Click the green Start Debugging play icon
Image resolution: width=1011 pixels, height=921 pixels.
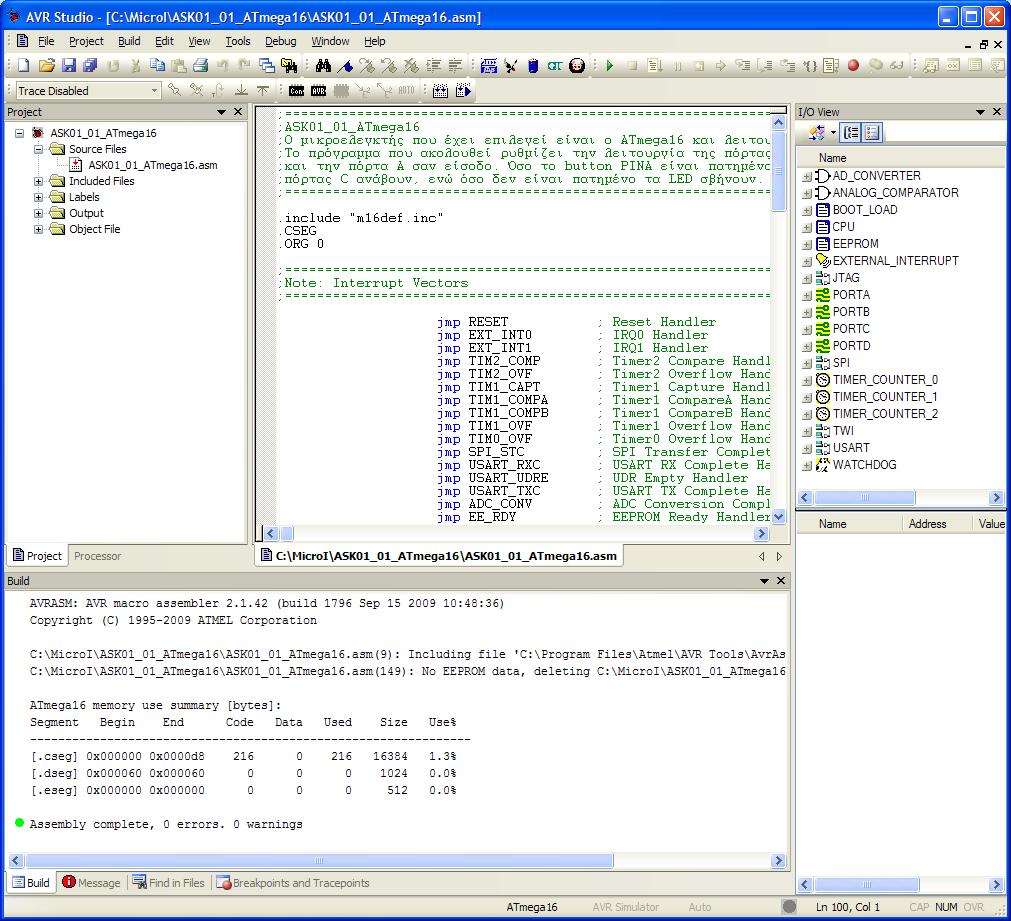point(609,66)
